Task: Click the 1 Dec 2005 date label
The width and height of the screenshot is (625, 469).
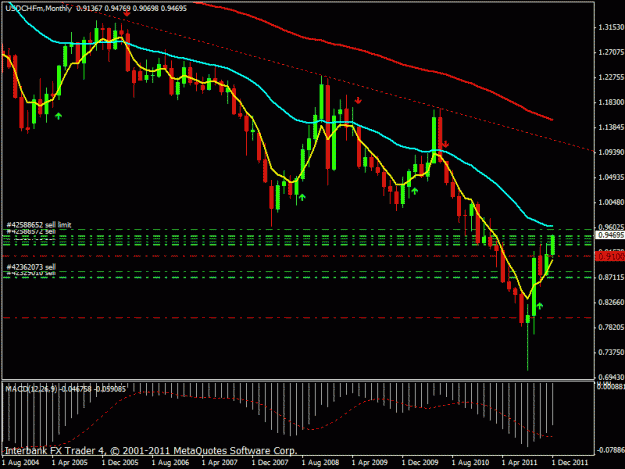Action: (x=120, y=463)
